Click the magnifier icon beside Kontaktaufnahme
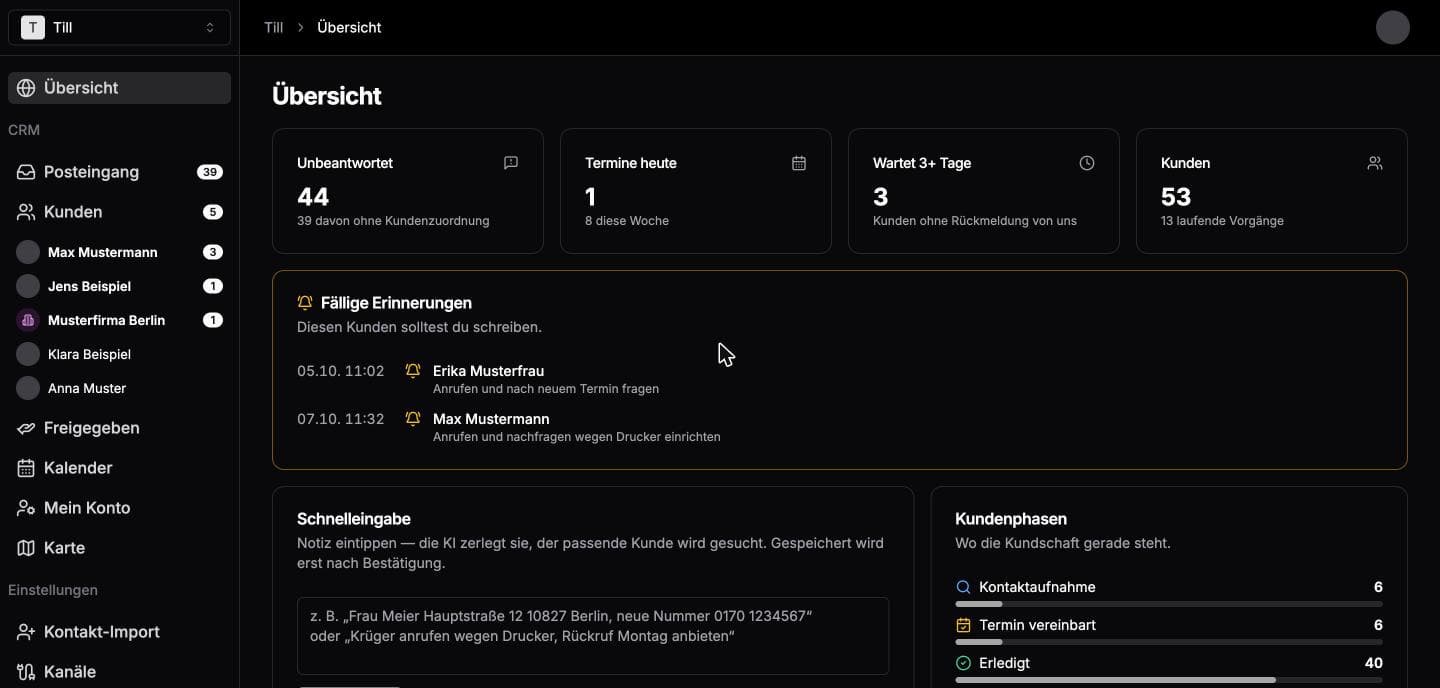Screen dimensions: 1440x688 click(x=964, y=587)
